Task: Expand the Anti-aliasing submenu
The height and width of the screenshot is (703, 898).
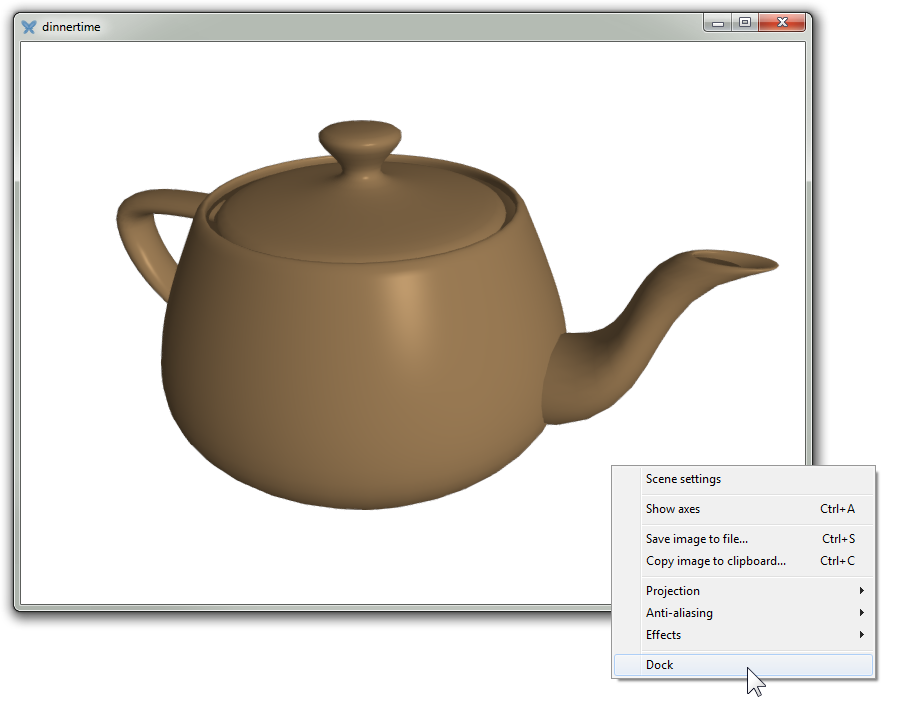Action: (679, 613)
